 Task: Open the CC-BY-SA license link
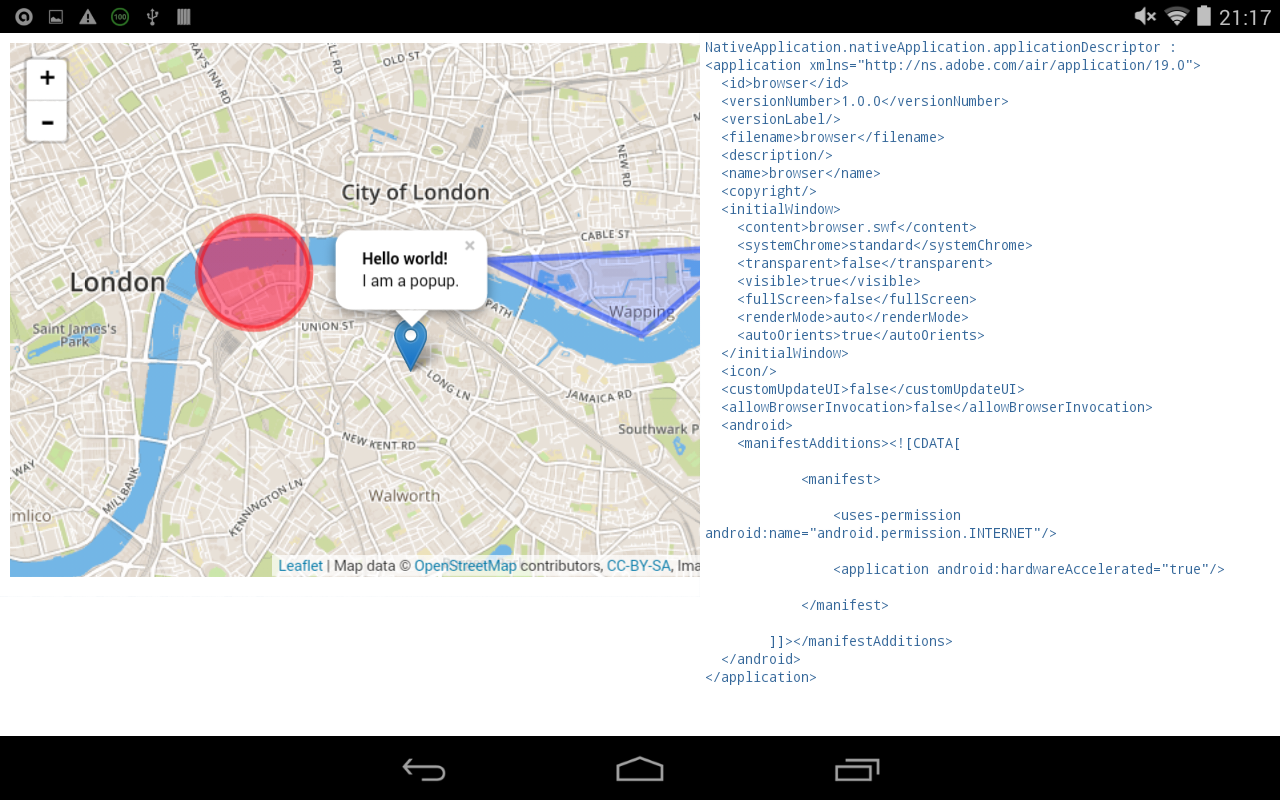click(638, 566)
